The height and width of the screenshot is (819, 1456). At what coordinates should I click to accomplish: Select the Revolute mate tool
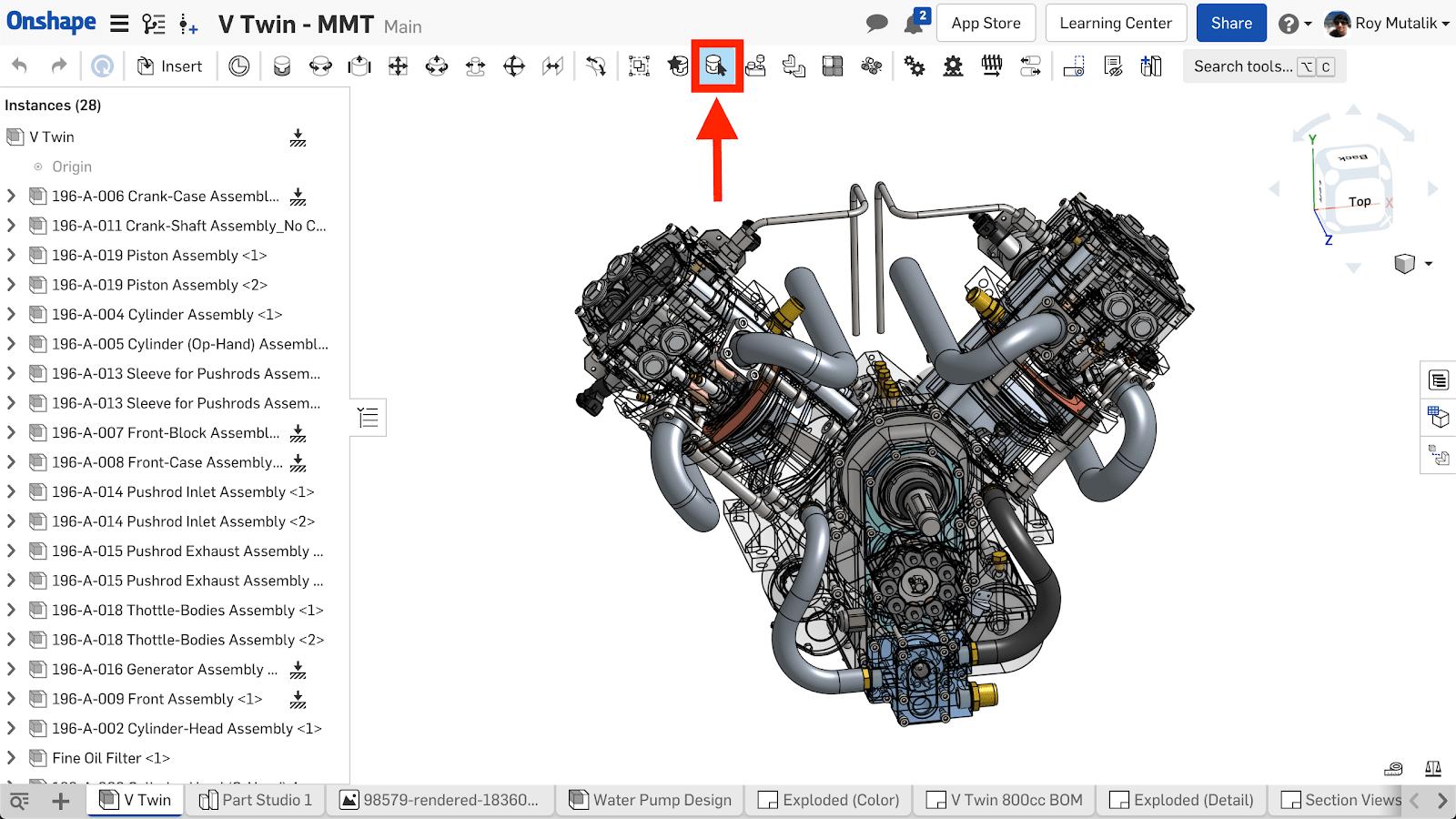[320, 66]
